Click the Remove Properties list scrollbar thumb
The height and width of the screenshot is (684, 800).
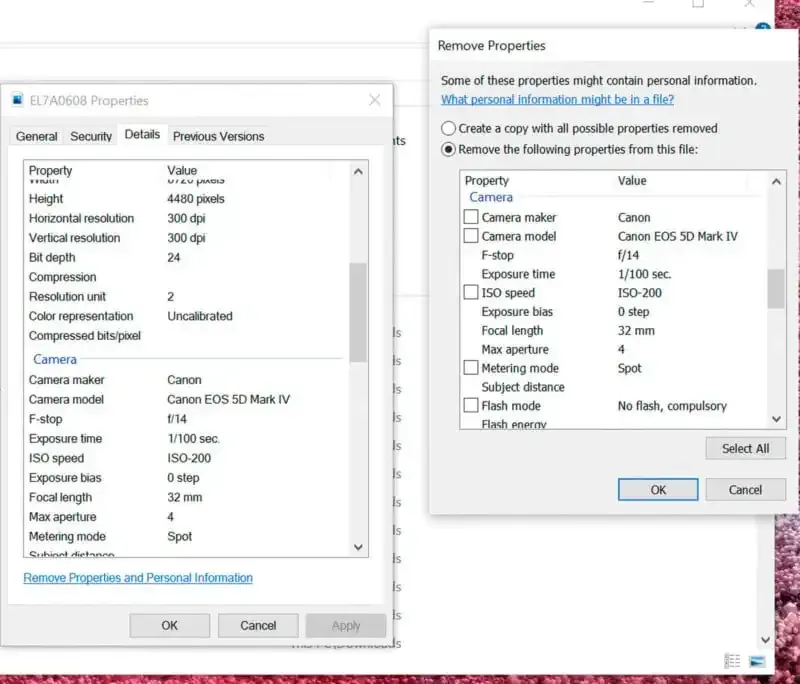point(776,289)
